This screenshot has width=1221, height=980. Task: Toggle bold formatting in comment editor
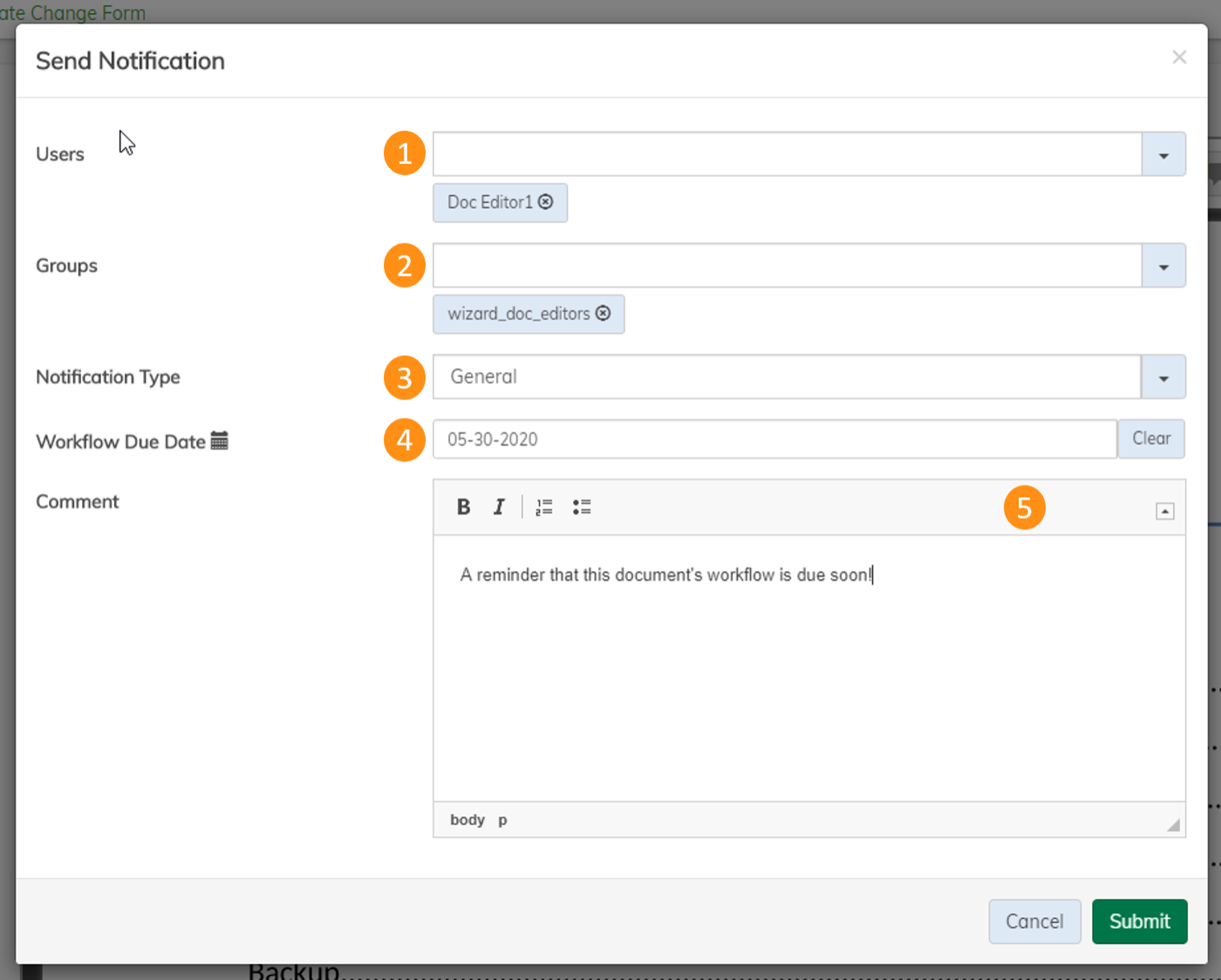pos(463,507)
